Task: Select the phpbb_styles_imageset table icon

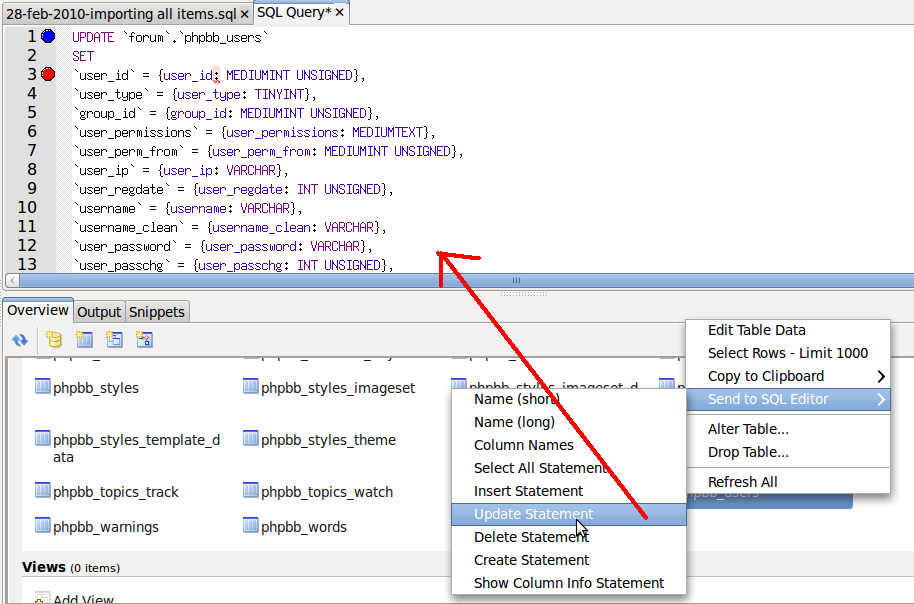Action: [x=251, y=386]
